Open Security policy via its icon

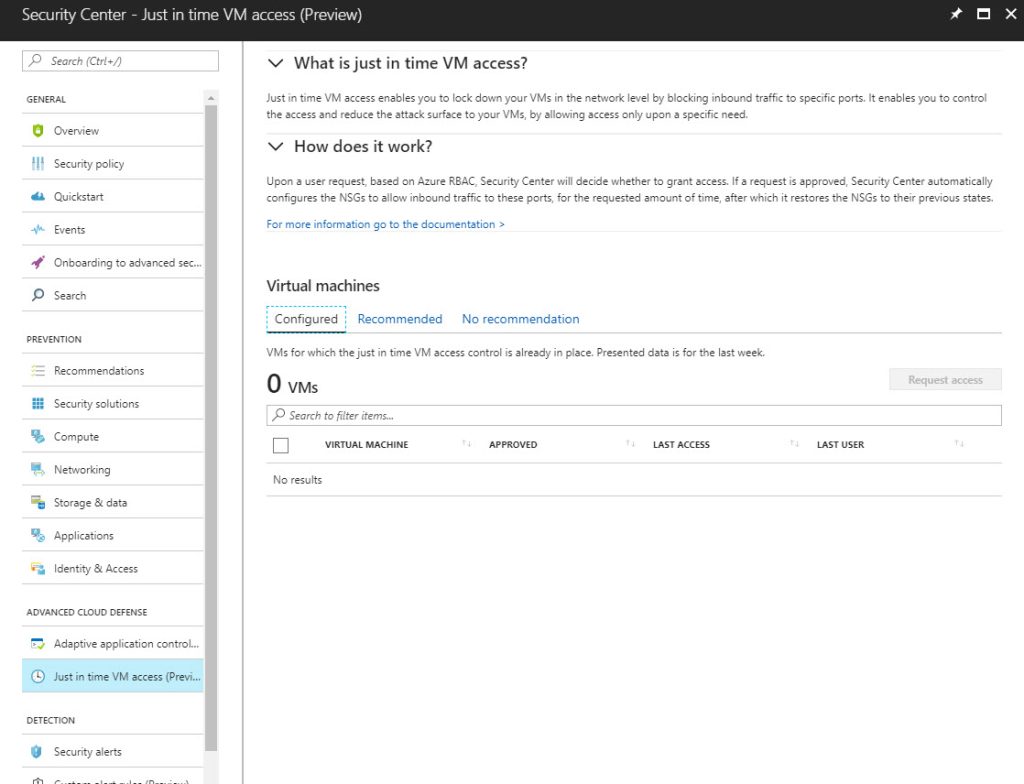(x=38, y=164)
